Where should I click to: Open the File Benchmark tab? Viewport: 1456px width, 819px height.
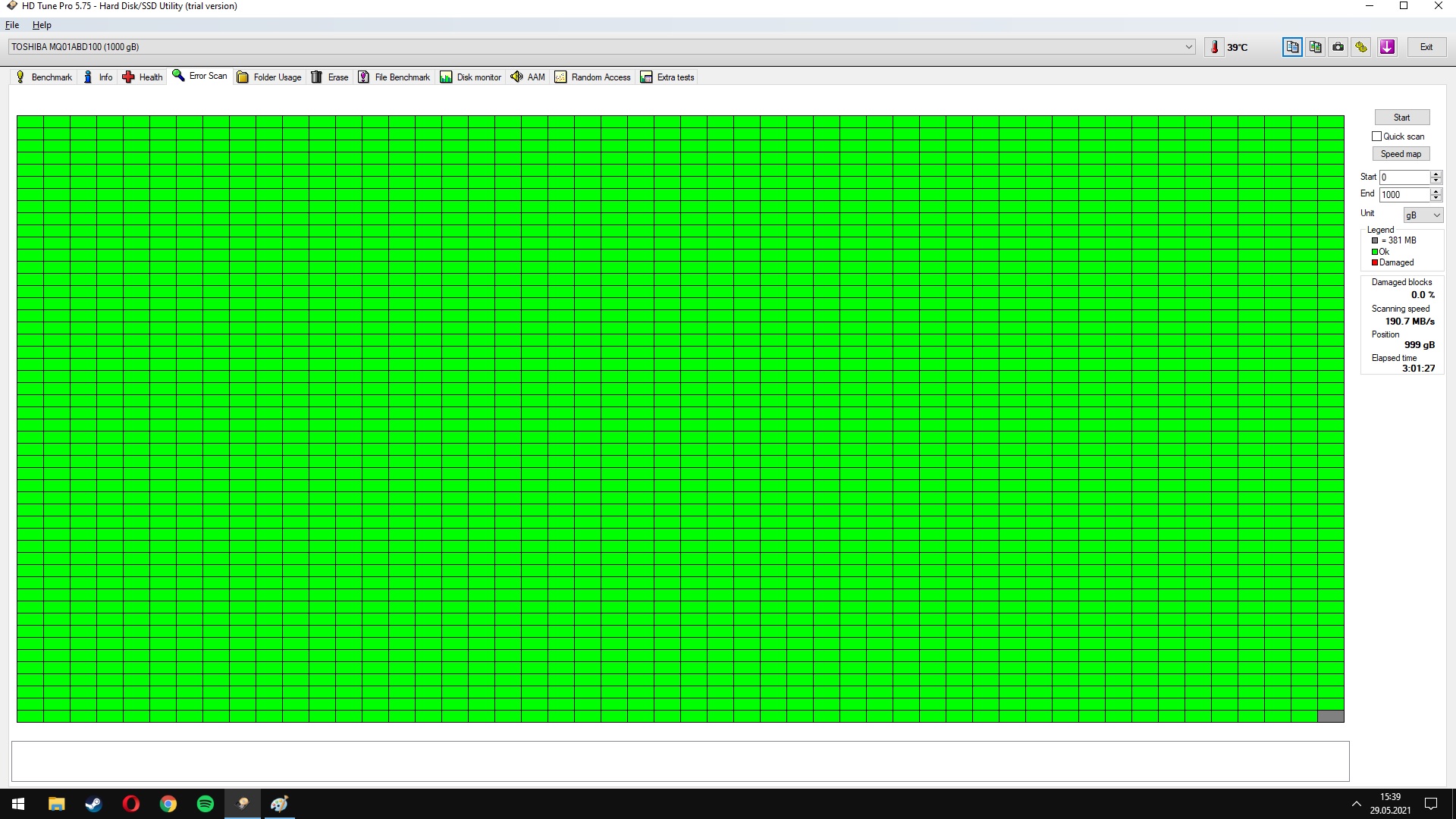point(394,77)
